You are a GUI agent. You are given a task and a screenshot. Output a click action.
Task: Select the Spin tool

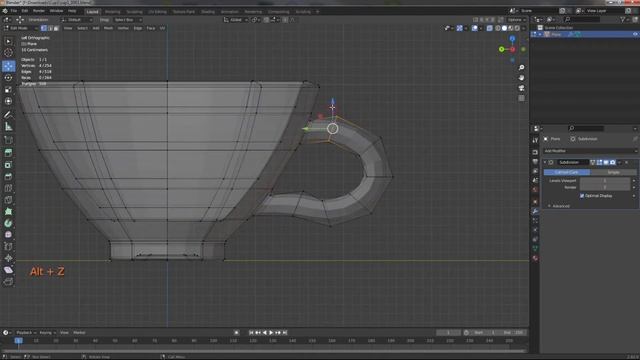8,223
